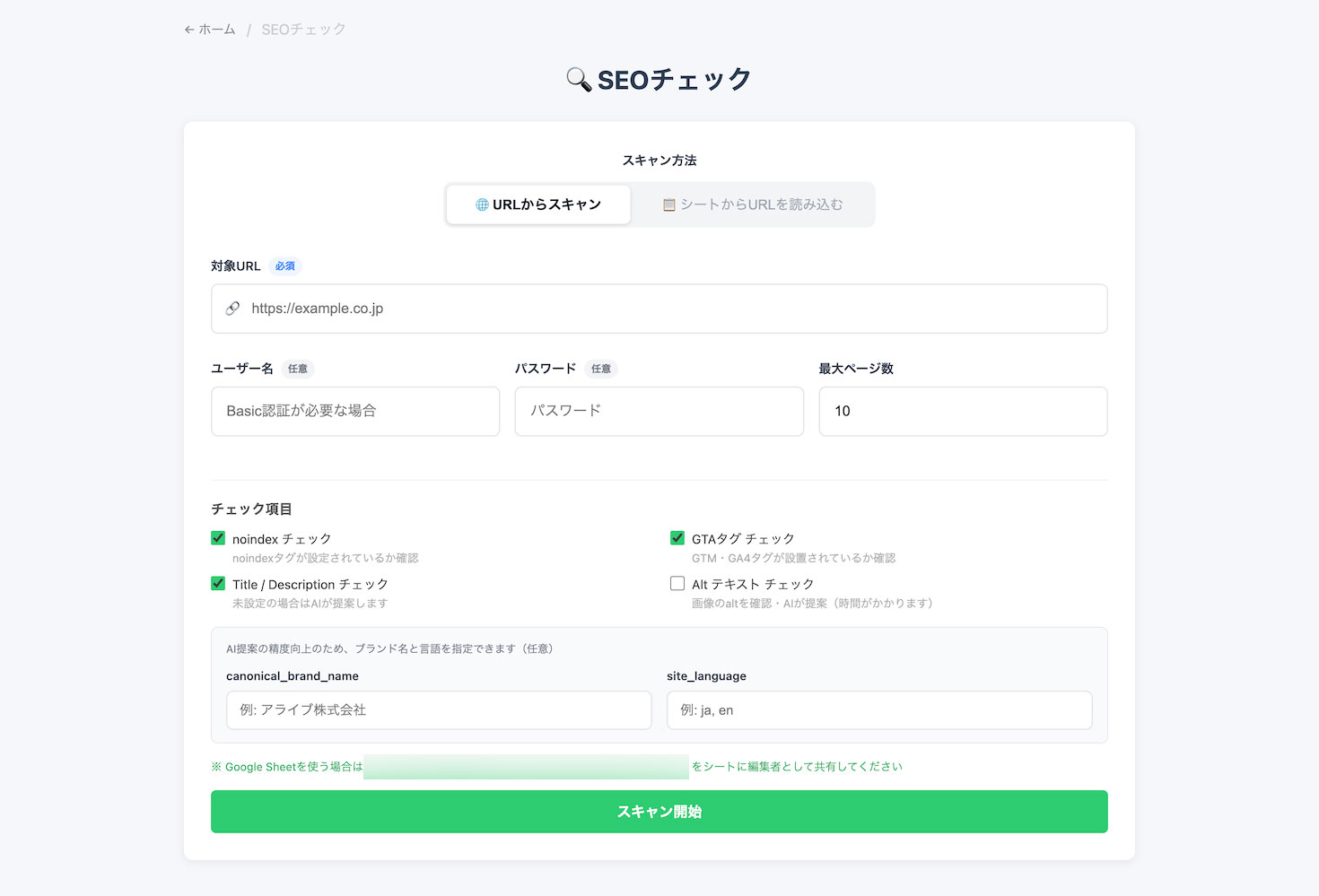1319x896 pixels.
Task: Click the SEOチェック breadcrumb text
Action: click(x=303, y=30)
